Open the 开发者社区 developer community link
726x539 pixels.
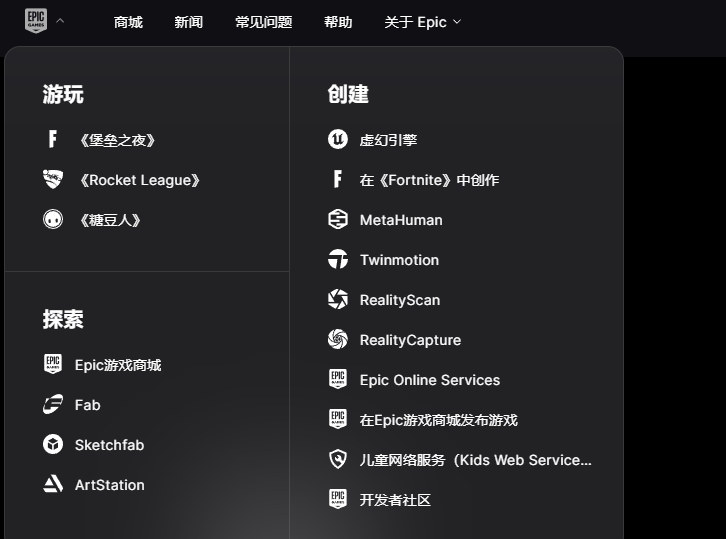coord(395,500)
